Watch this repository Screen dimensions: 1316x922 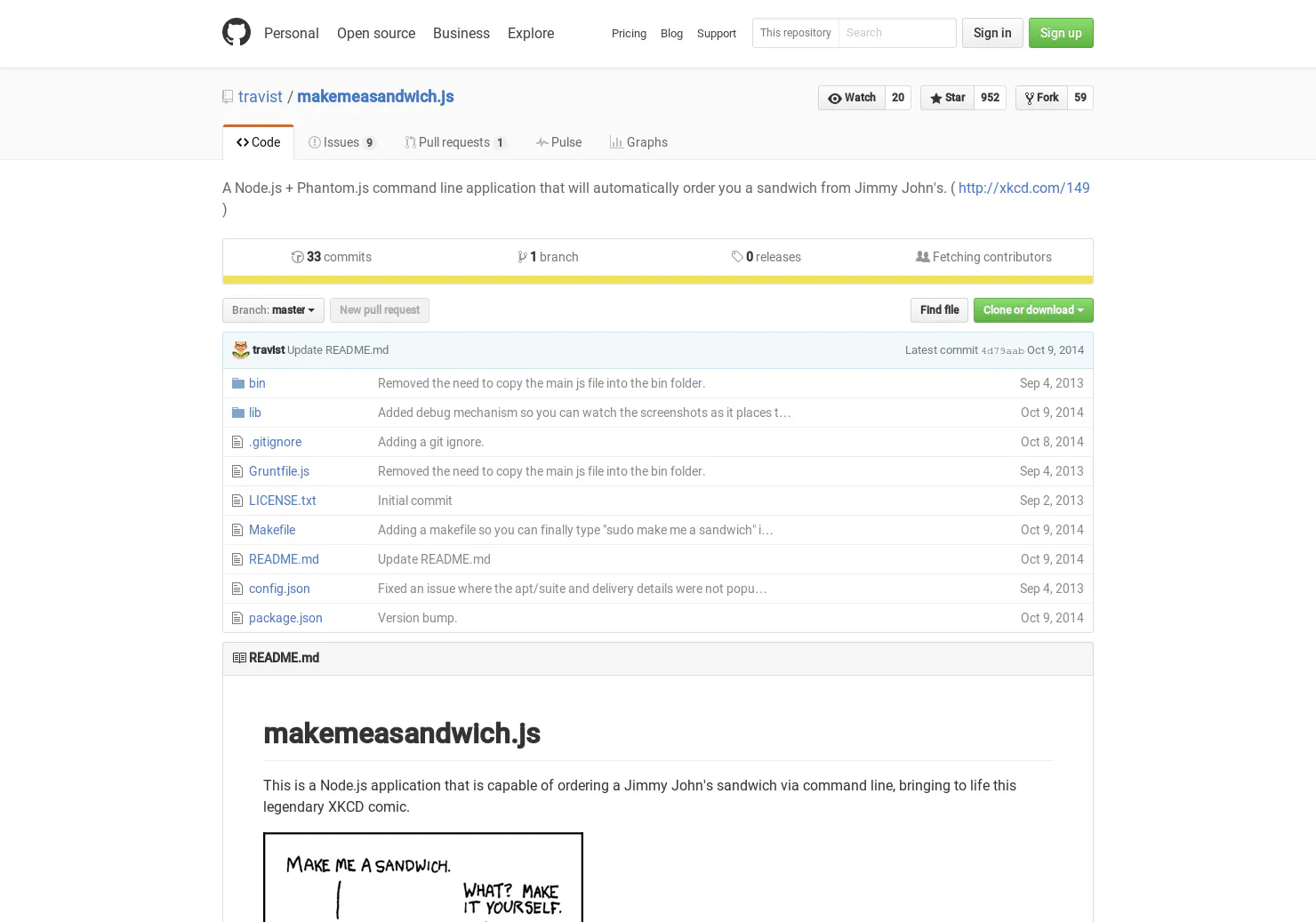852,98
